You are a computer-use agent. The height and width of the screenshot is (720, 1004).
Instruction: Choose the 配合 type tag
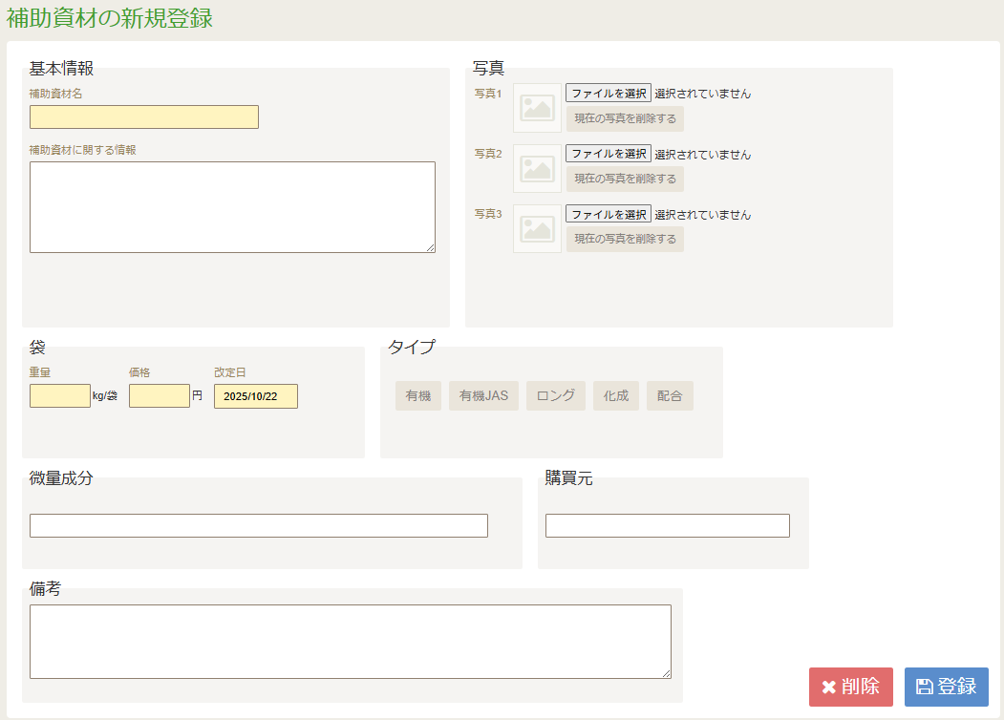[x=669, y=396]
